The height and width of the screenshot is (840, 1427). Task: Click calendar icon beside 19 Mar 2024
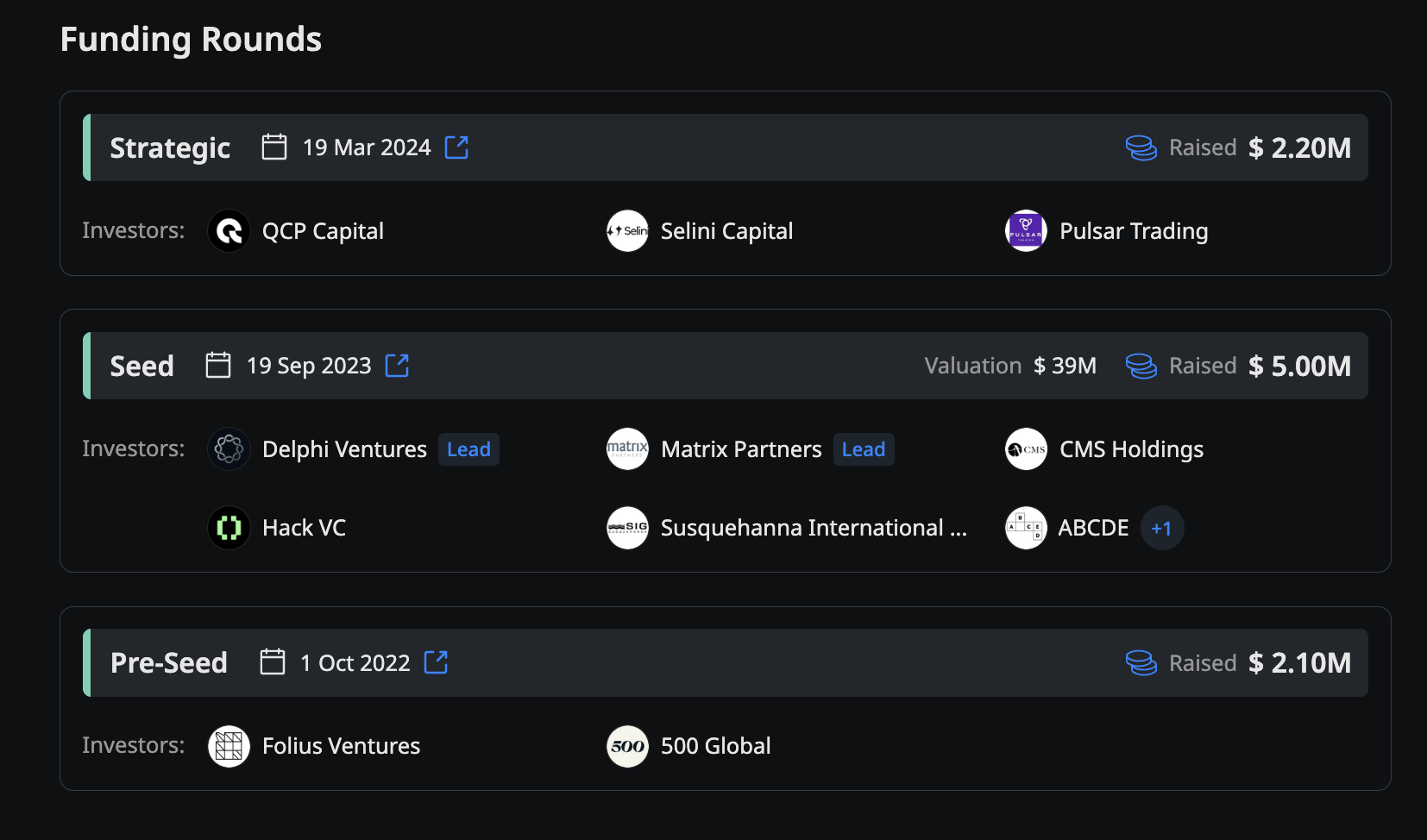(274, 147)
